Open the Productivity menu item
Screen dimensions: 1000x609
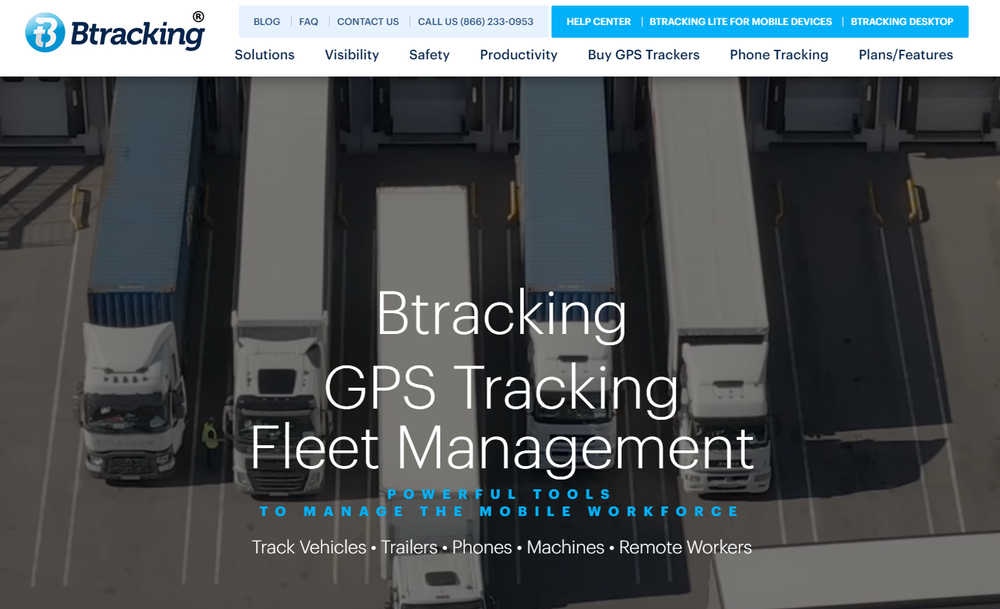[518, 55]
